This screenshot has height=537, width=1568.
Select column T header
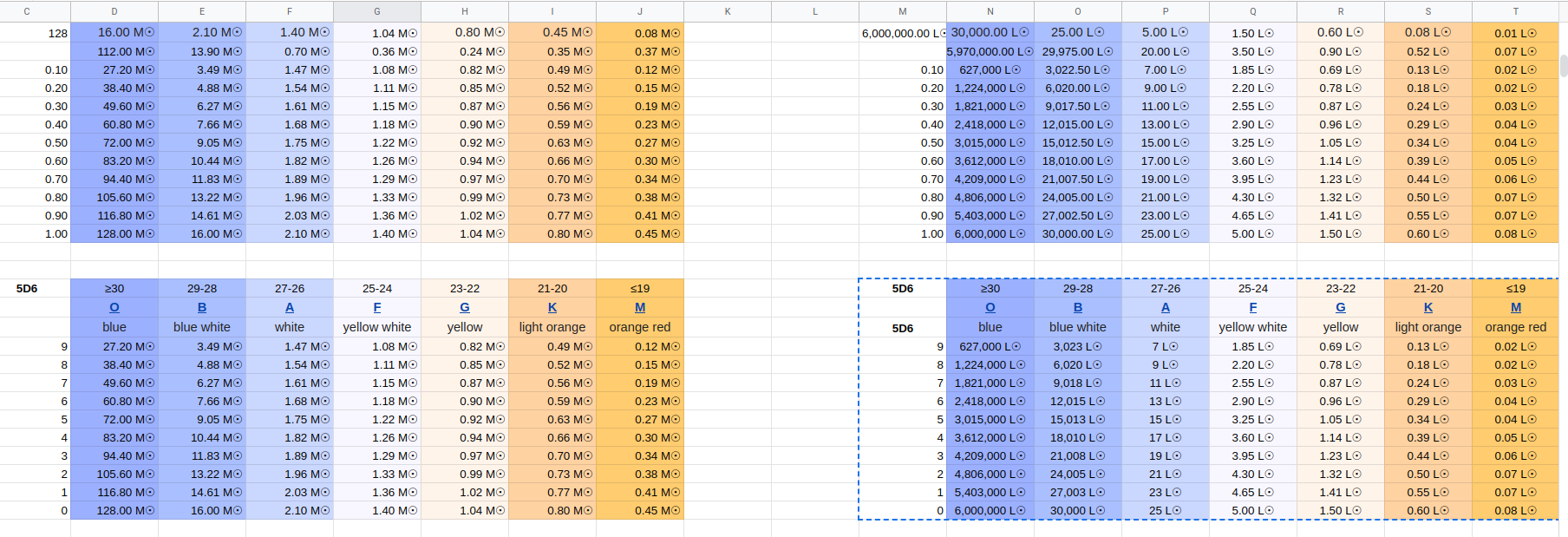point(1516,11)
